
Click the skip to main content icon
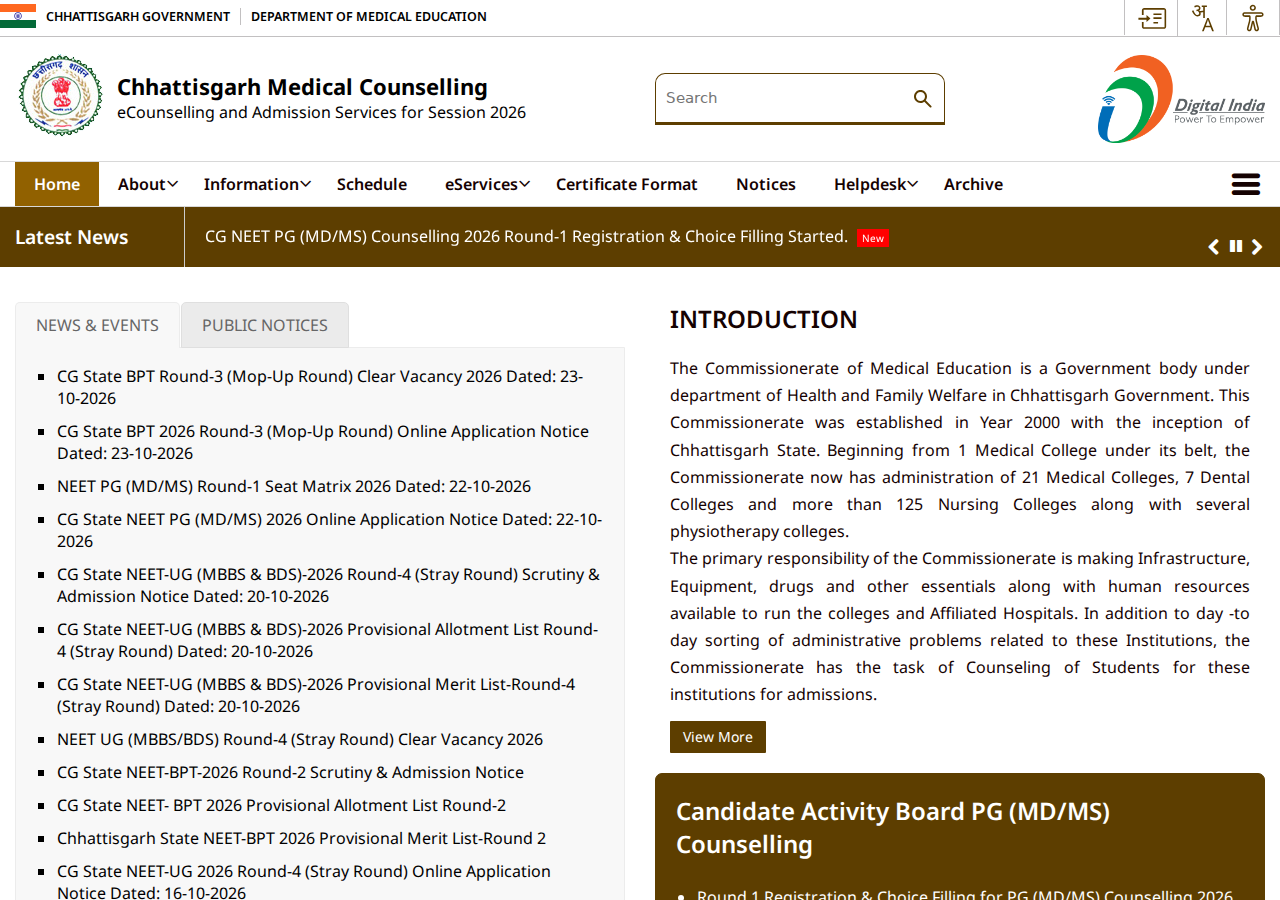1152,18
